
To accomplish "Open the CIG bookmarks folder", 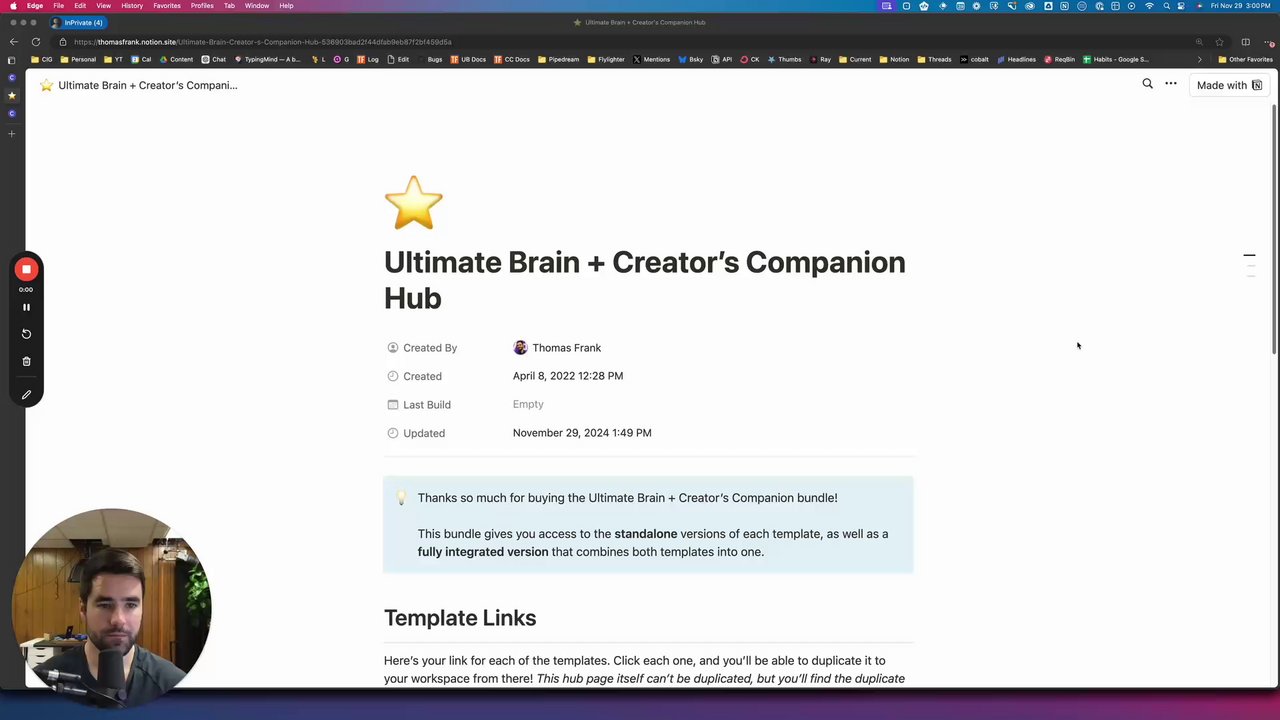I will (x=42, y=59).
